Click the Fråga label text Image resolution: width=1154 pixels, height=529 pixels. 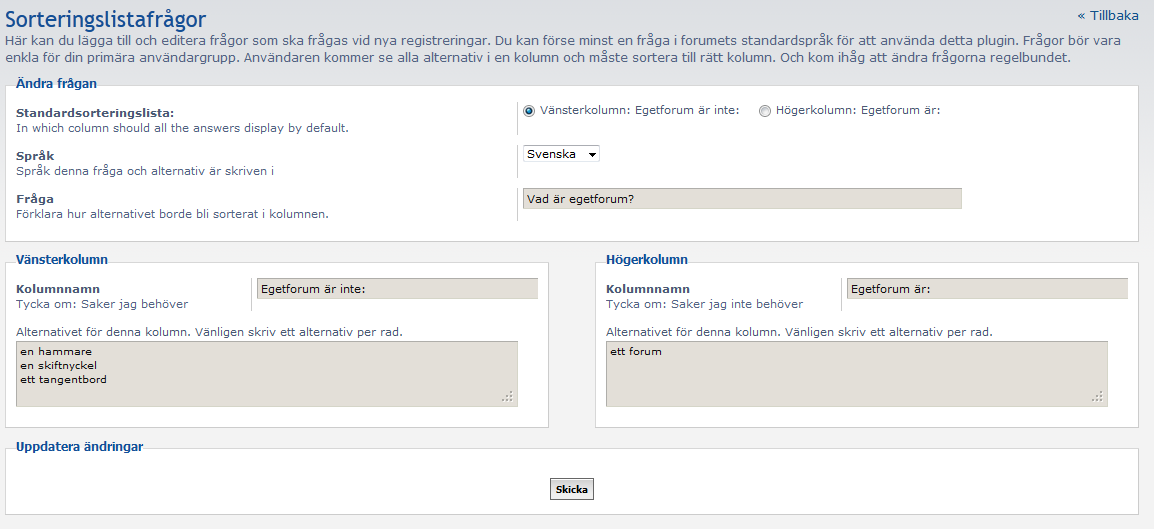tap(35, 199)
